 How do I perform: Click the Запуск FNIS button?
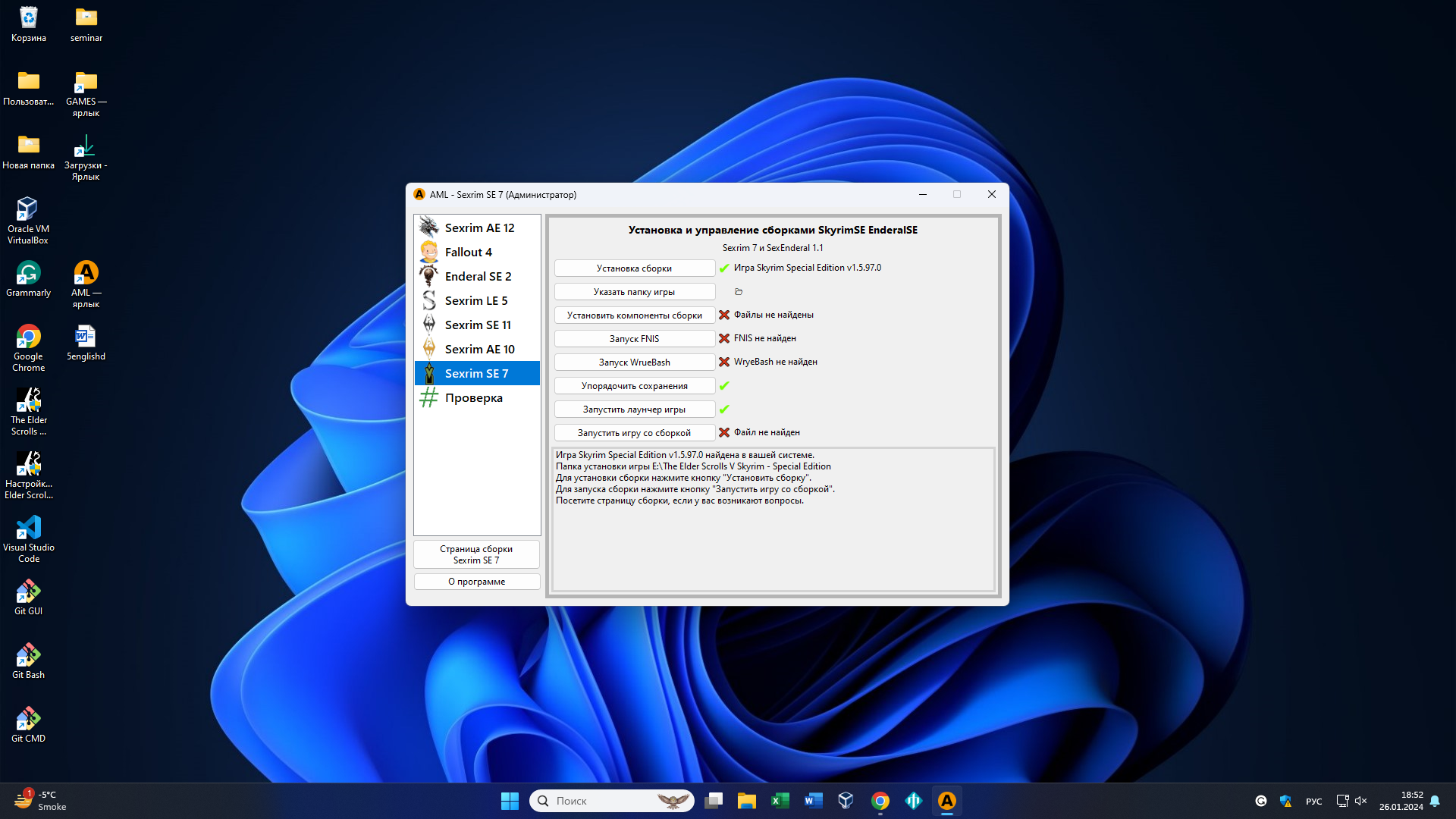(634, 339)
